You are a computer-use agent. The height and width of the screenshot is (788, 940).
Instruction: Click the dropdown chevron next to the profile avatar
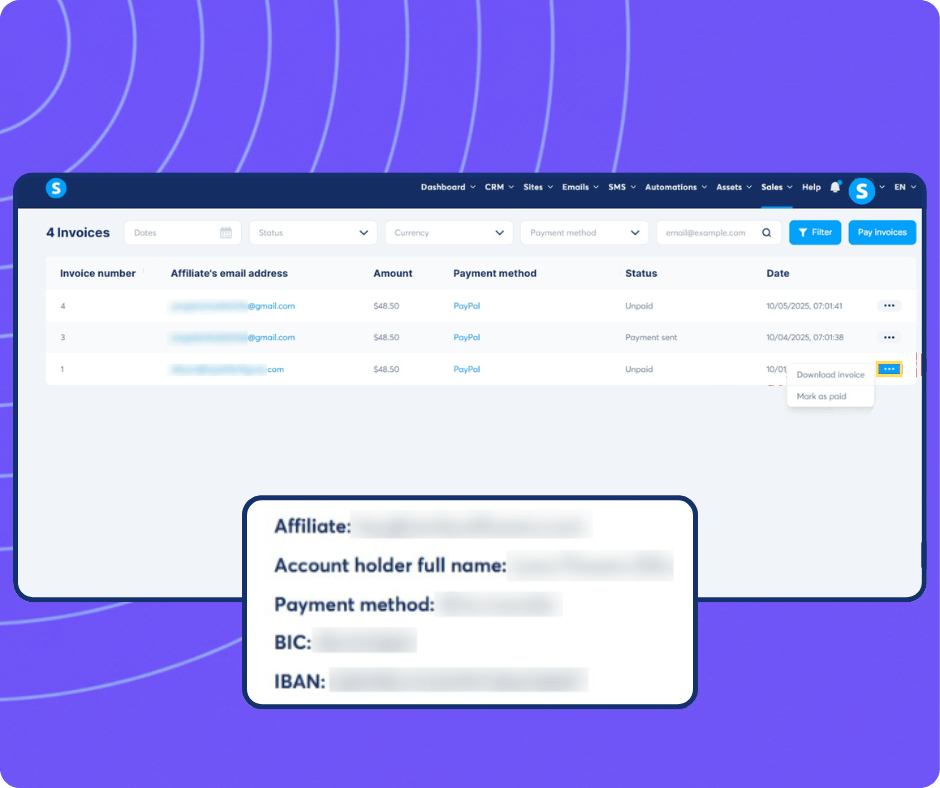[x=882, y=187]
